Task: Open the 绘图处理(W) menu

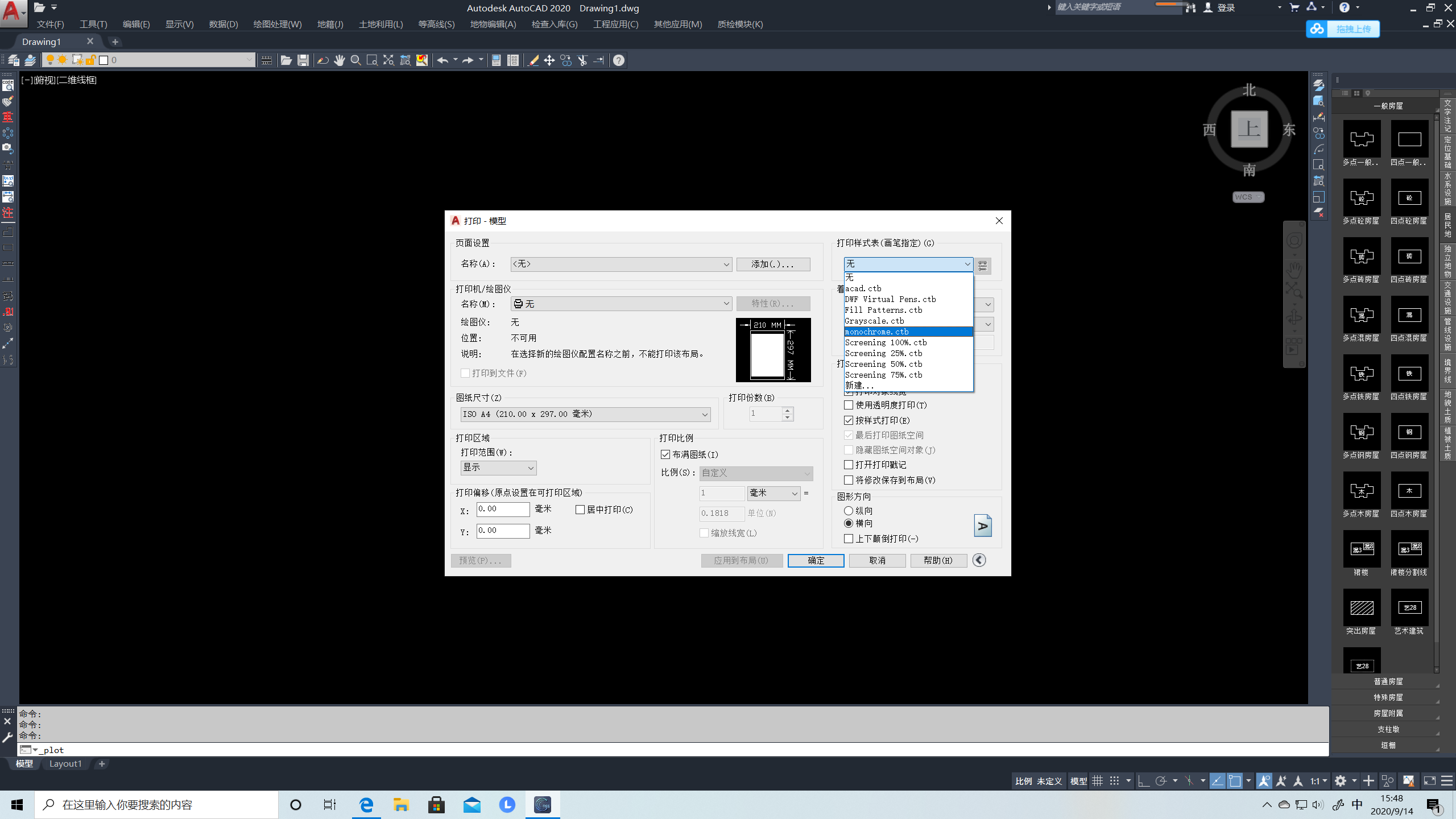Action: (278, 24)
